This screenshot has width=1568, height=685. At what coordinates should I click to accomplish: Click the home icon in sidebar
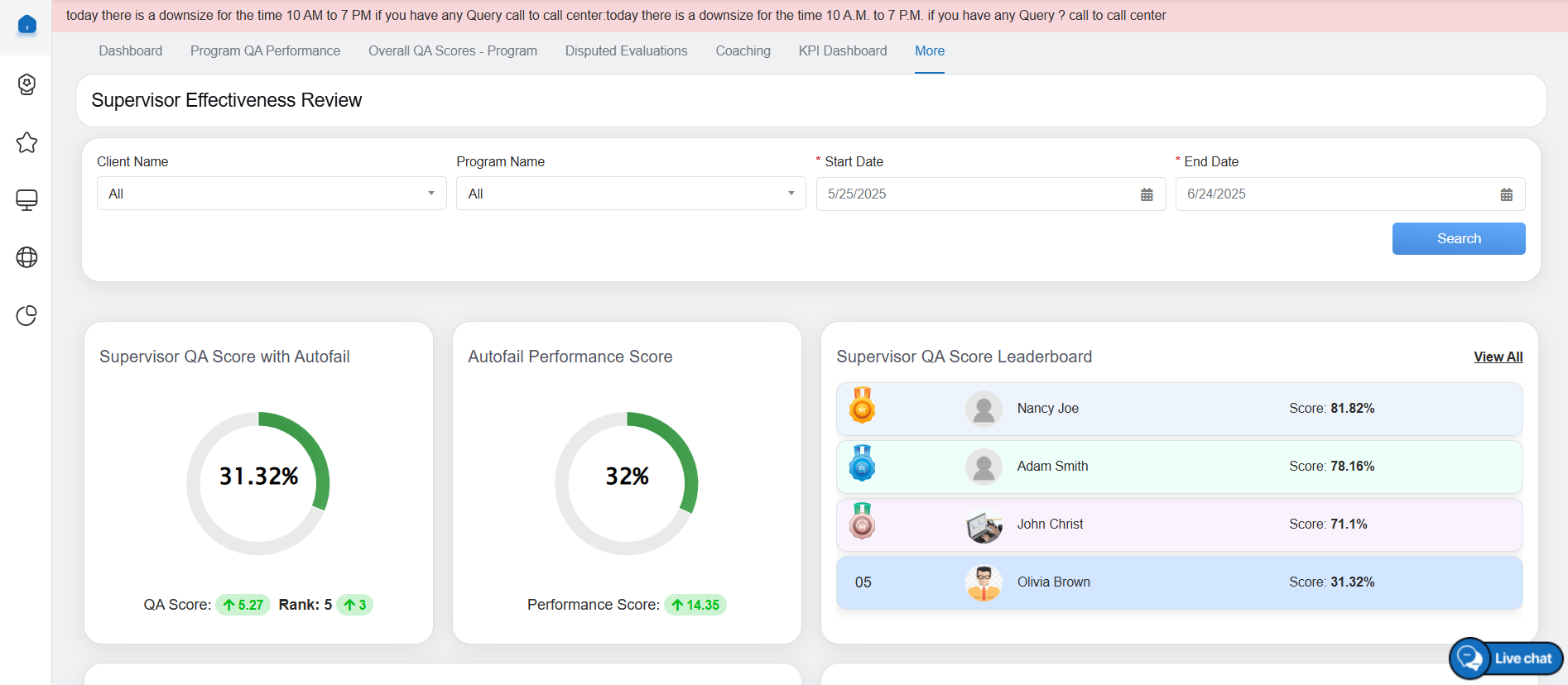tap(26, 25)
